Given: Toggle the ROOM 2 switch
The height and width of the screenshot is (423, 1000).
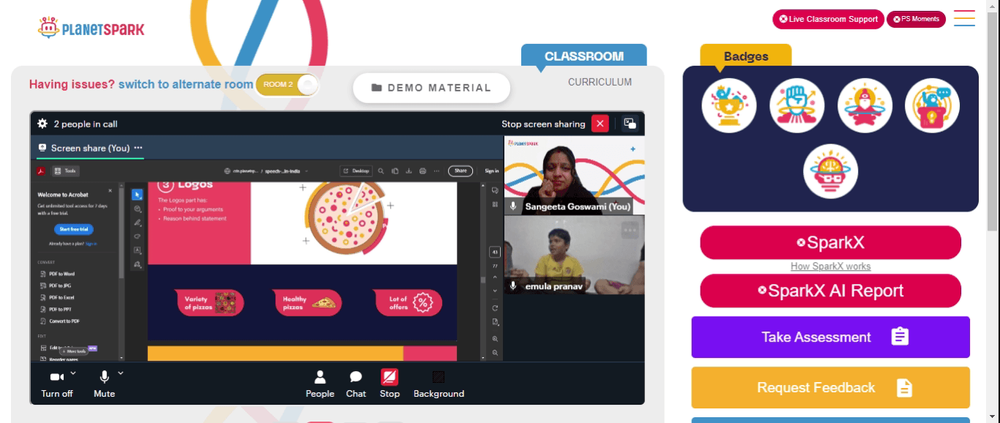Looking at the screenshot, I should (x=286, y=85).
